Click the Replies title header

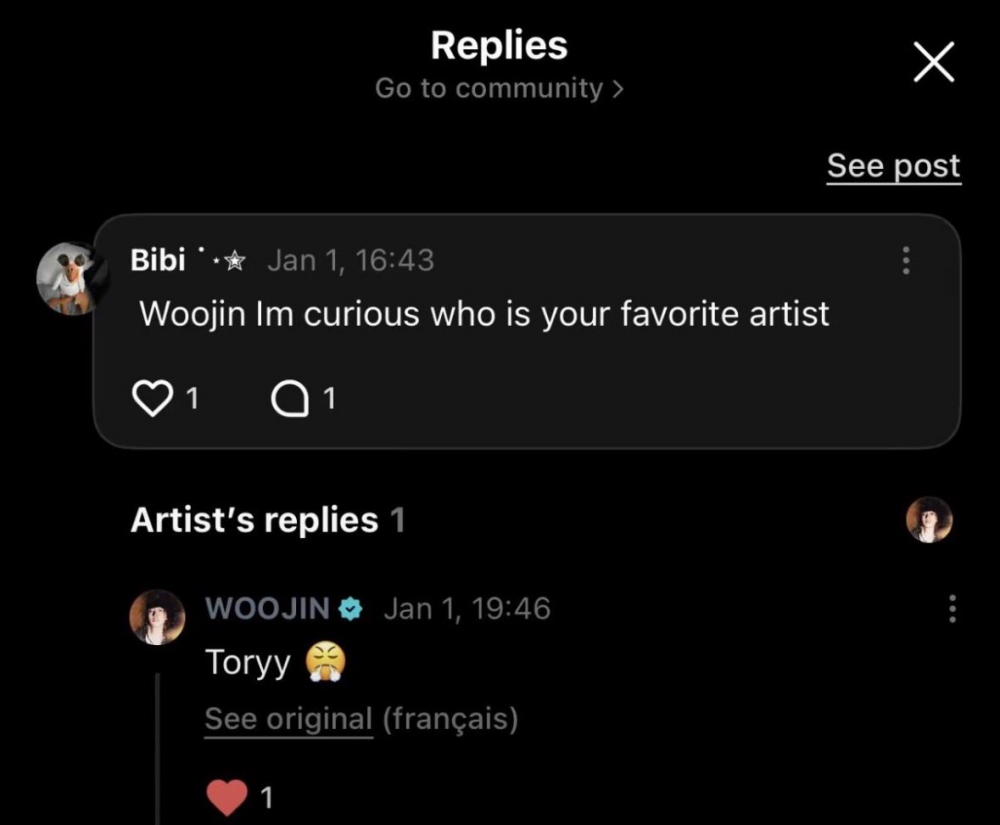499,45
